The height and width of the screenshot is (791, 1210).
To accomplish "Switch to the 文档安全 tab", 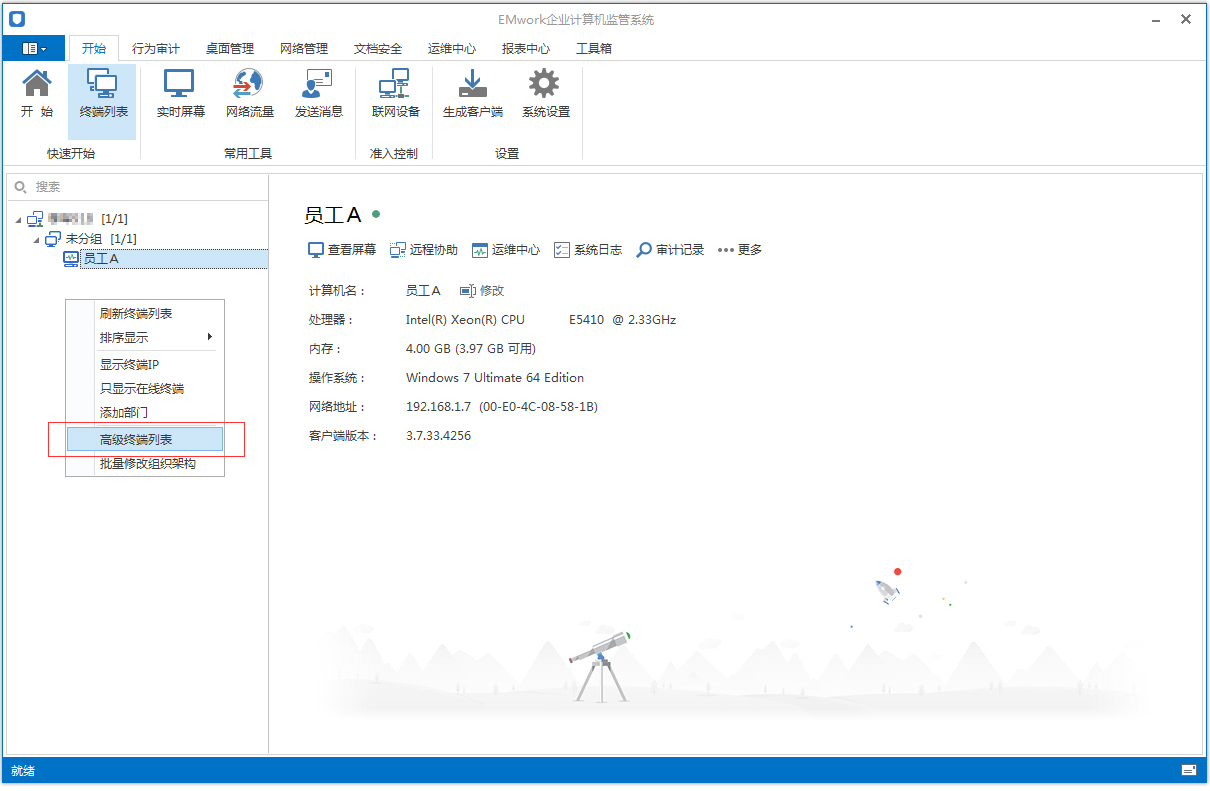I will click(378, 48).
